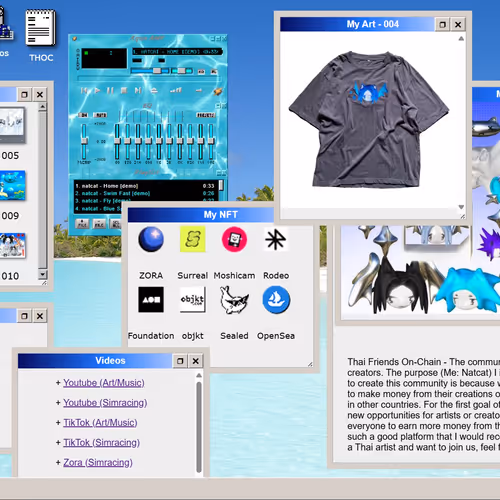500x500 pixels.
Task: Open the OpenSea sailboat icon
Action: [x=276, y=299]
